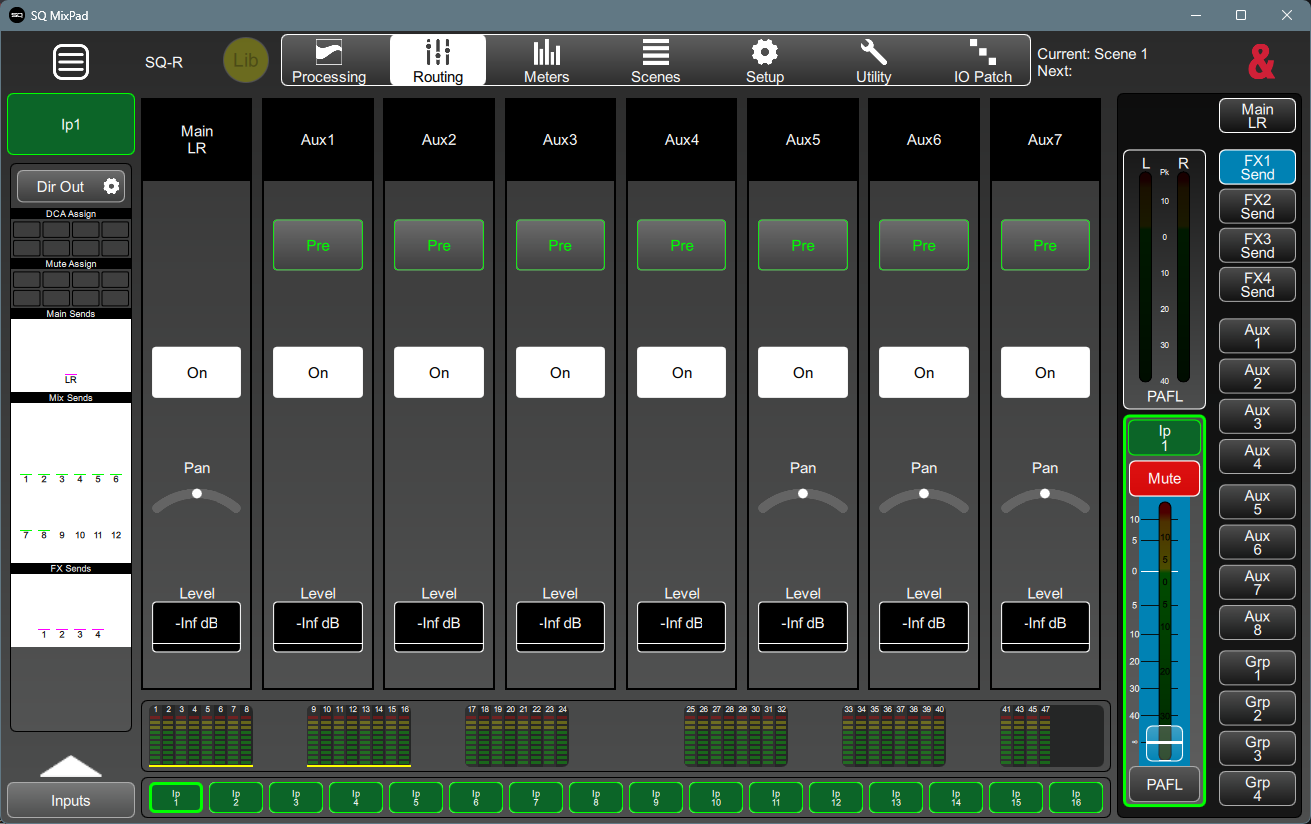Select input channel Ip 9 strip button
This screenshot has height=824, width=1311.
[x=656, y=797]
